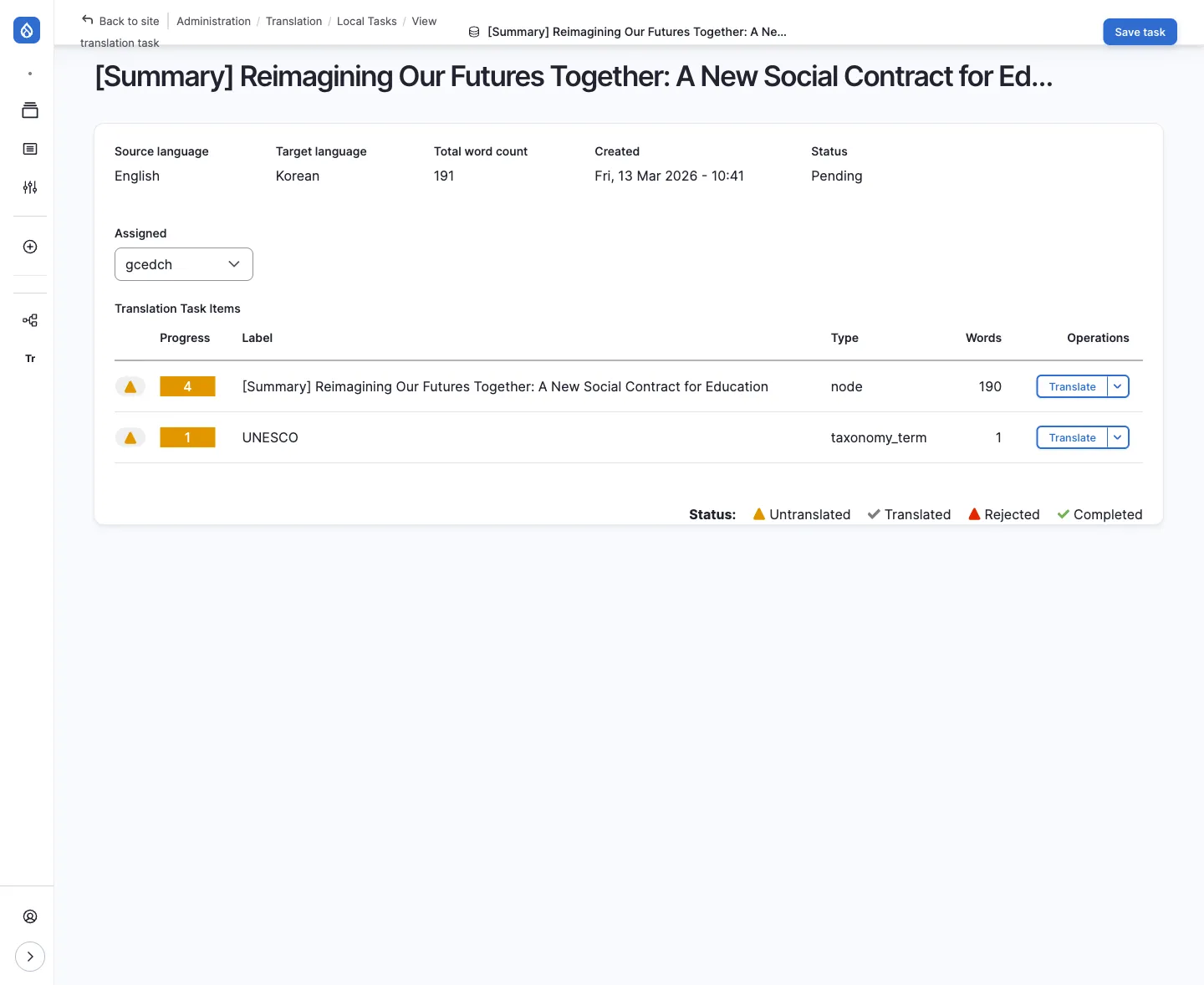Click the "Tr" translation sidebar icon
This screenshot has height=985, width=1204.
pyautogui.click(x=30, y=359)
